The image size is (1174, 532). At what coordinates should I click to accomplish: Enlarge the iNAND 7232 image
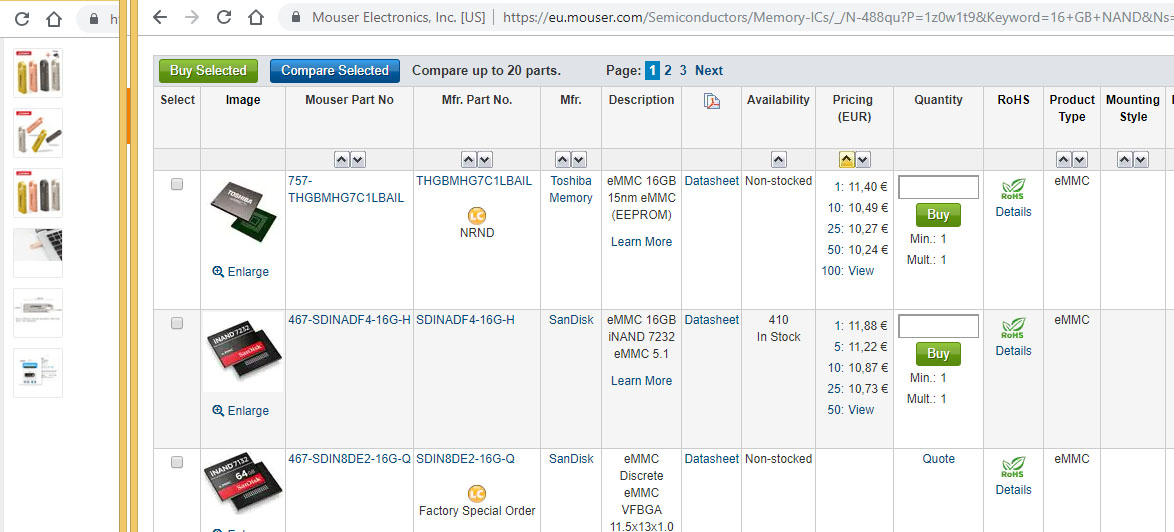click(x=240, y=411)
